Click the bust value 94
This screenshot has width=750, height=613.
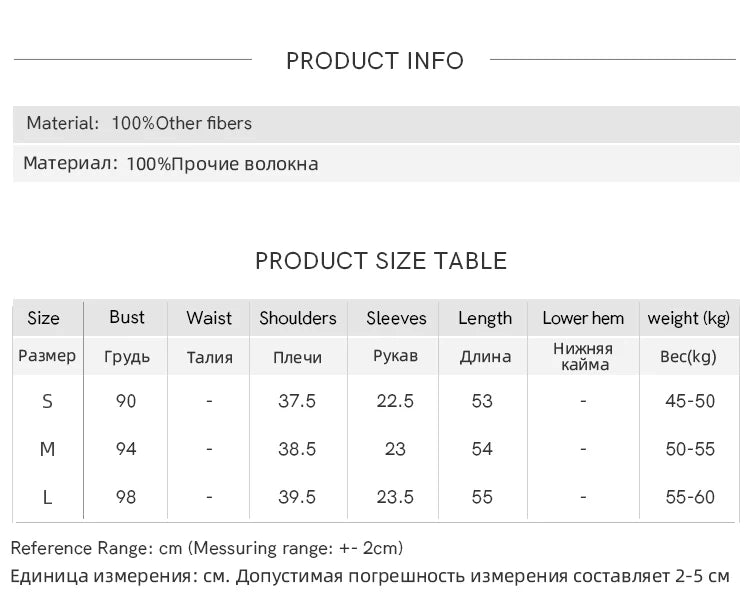pos(126,449)
